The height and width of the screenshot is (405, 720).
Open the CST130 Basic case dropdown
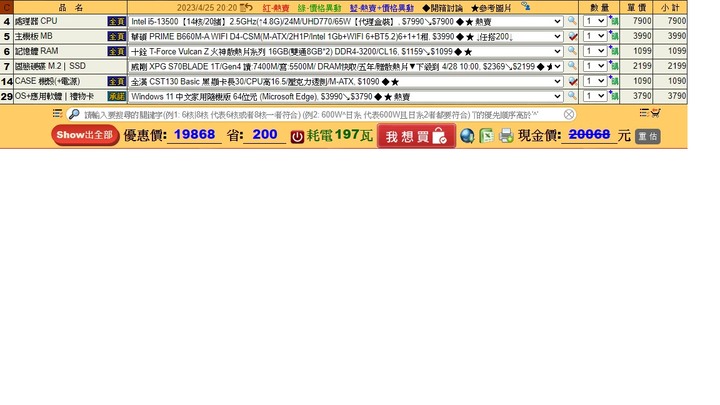point(346,82)
